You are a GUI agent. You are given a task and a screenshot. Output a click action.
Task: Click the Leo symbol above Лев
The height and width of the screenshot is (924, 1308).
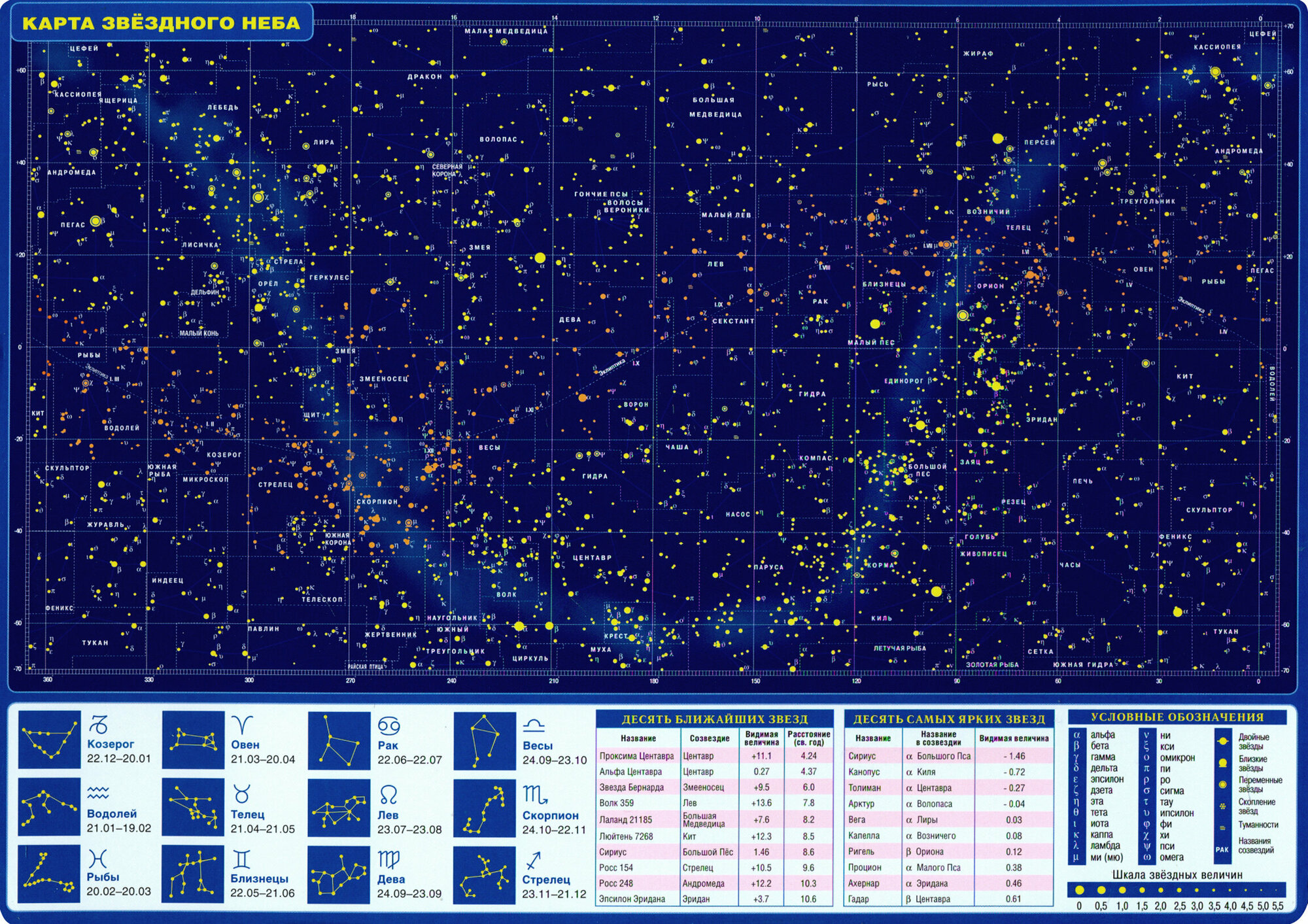coord(388,795)
